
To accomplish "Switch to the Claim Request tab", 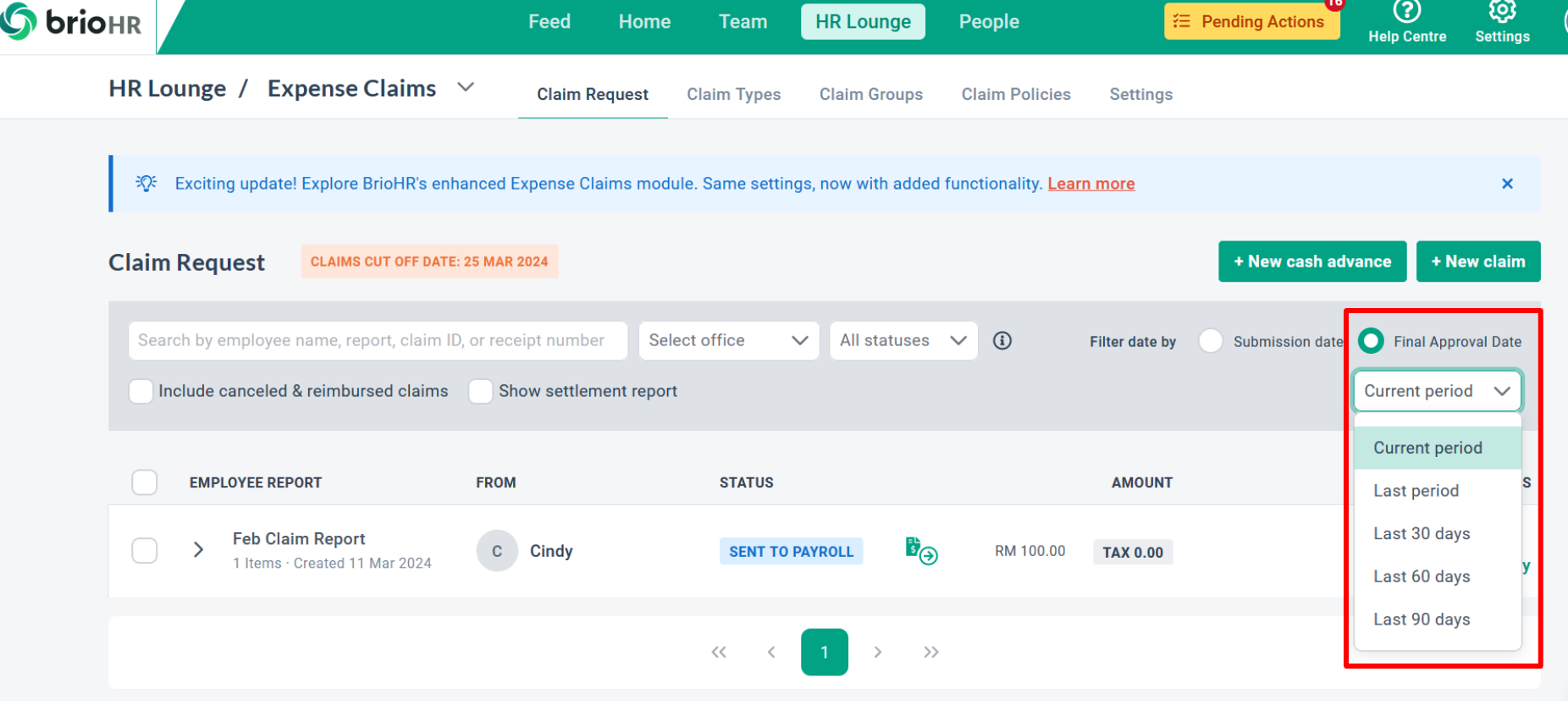I will tap(593, 94).
